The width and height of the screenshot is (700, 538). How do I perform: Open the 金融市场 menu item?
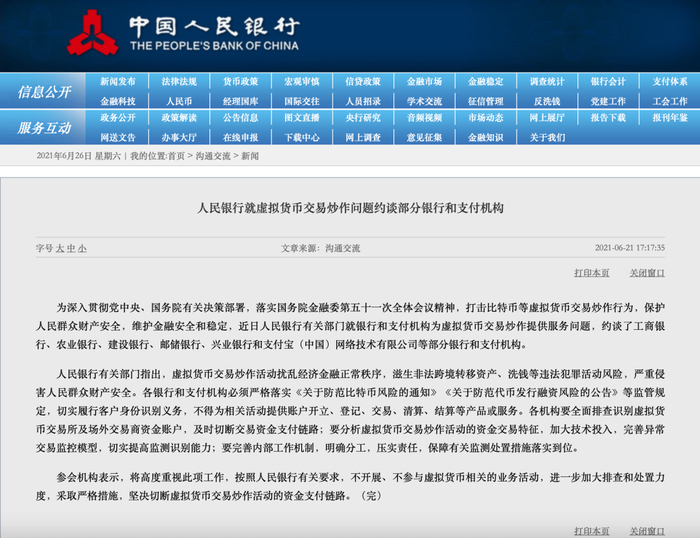click(425, 81)
